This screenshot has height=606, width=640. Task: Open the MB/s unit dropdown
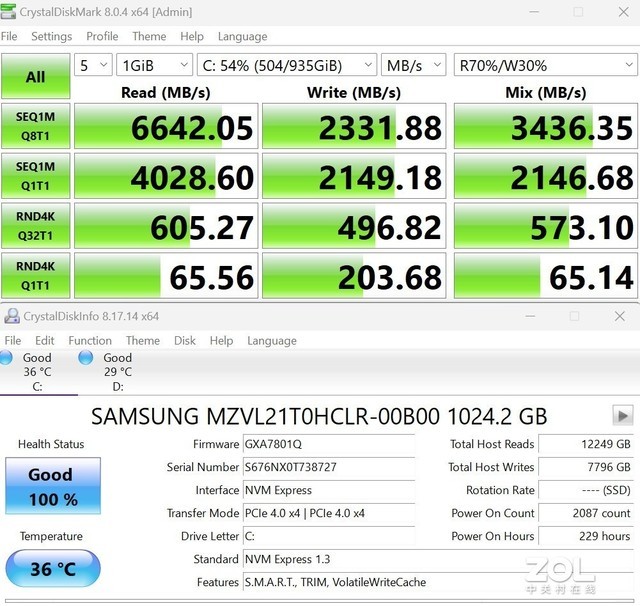click(412, 65)
